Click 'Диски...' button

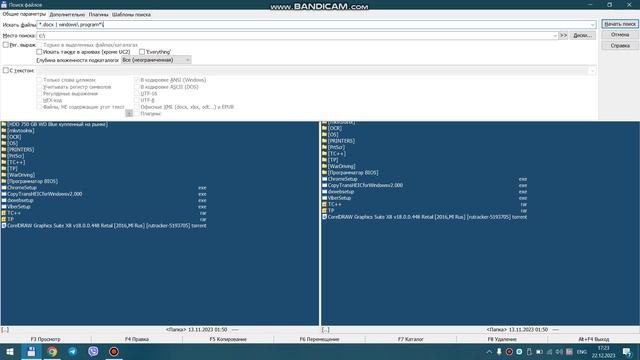[x=582, y=36]
